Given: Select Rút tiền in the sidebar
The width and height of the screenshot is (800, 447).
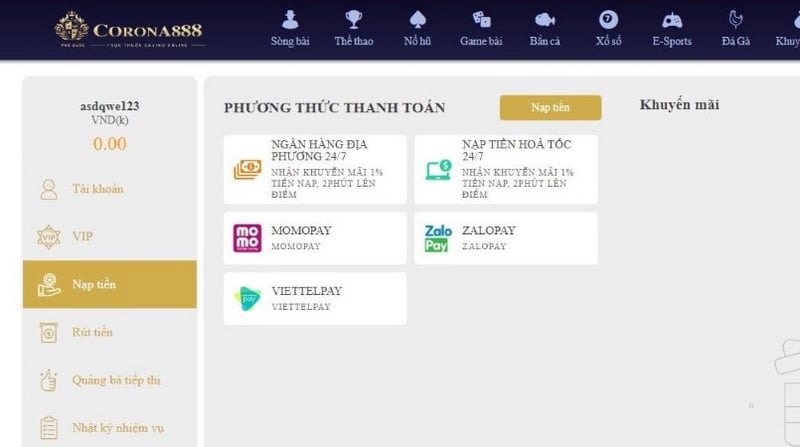Looking at the screenshot, I should point(92,332).
